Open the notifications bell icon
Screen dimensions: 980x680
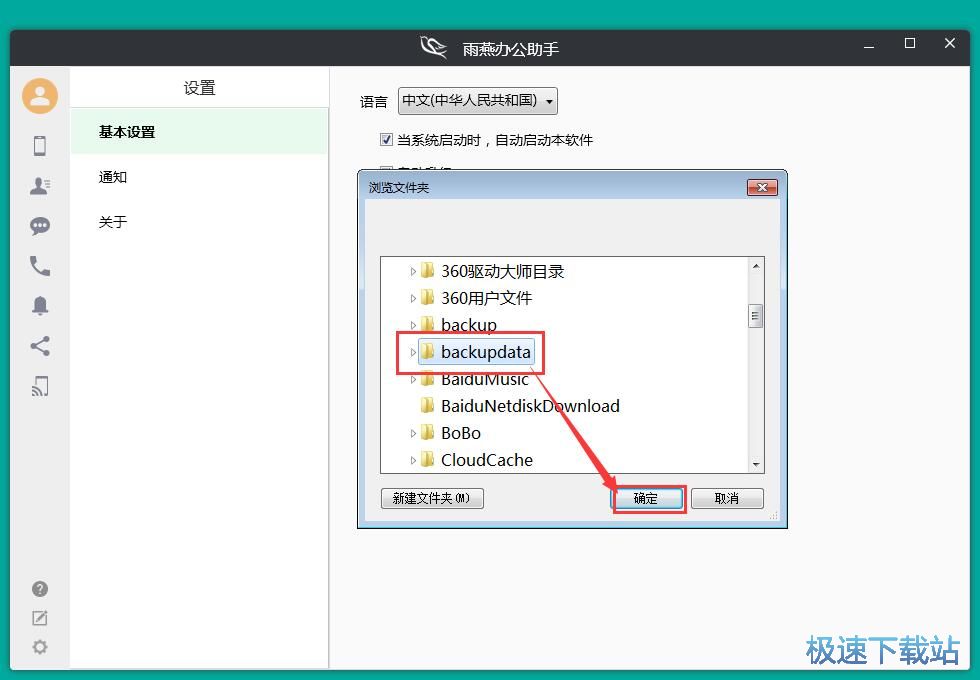tap(40, 306)
